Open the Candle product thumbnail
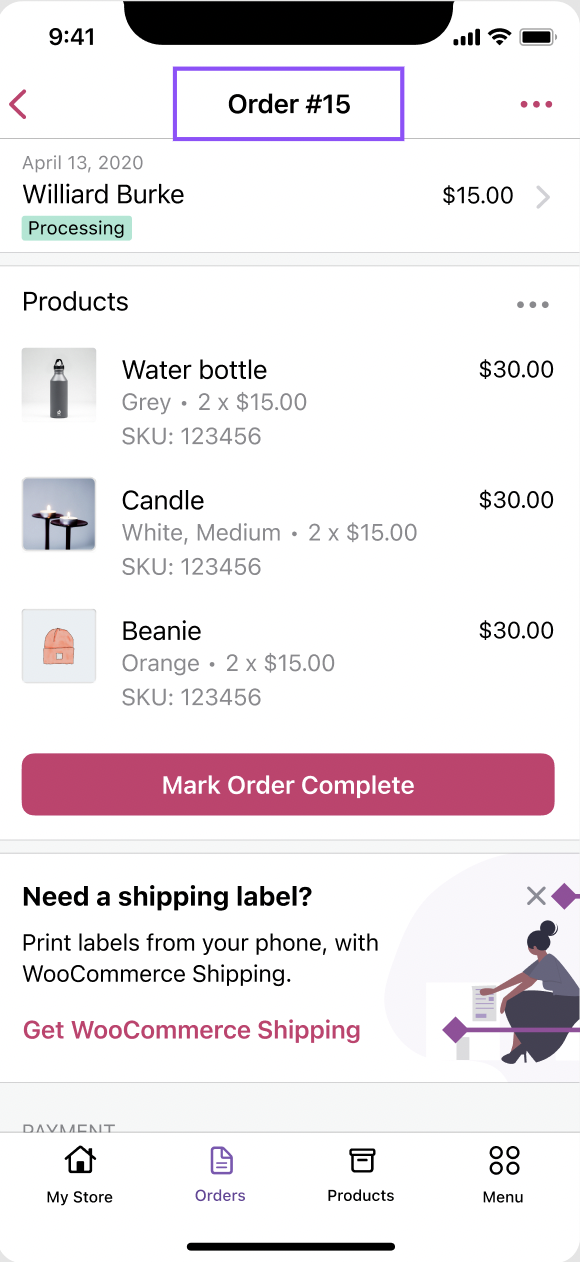580x1262 pixels. coord(58,514)
